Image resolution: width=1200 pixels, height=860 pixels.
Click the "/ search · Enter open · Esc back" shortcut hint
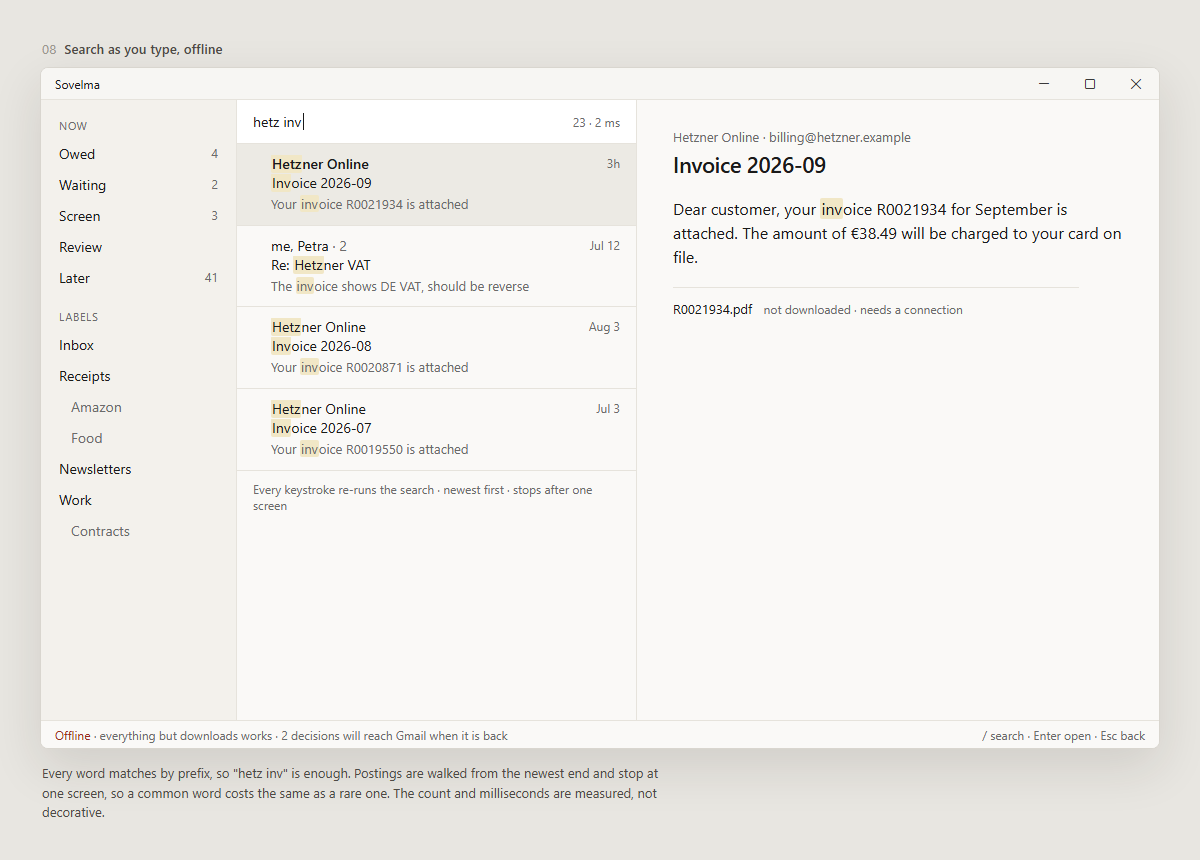point(1064,736)
